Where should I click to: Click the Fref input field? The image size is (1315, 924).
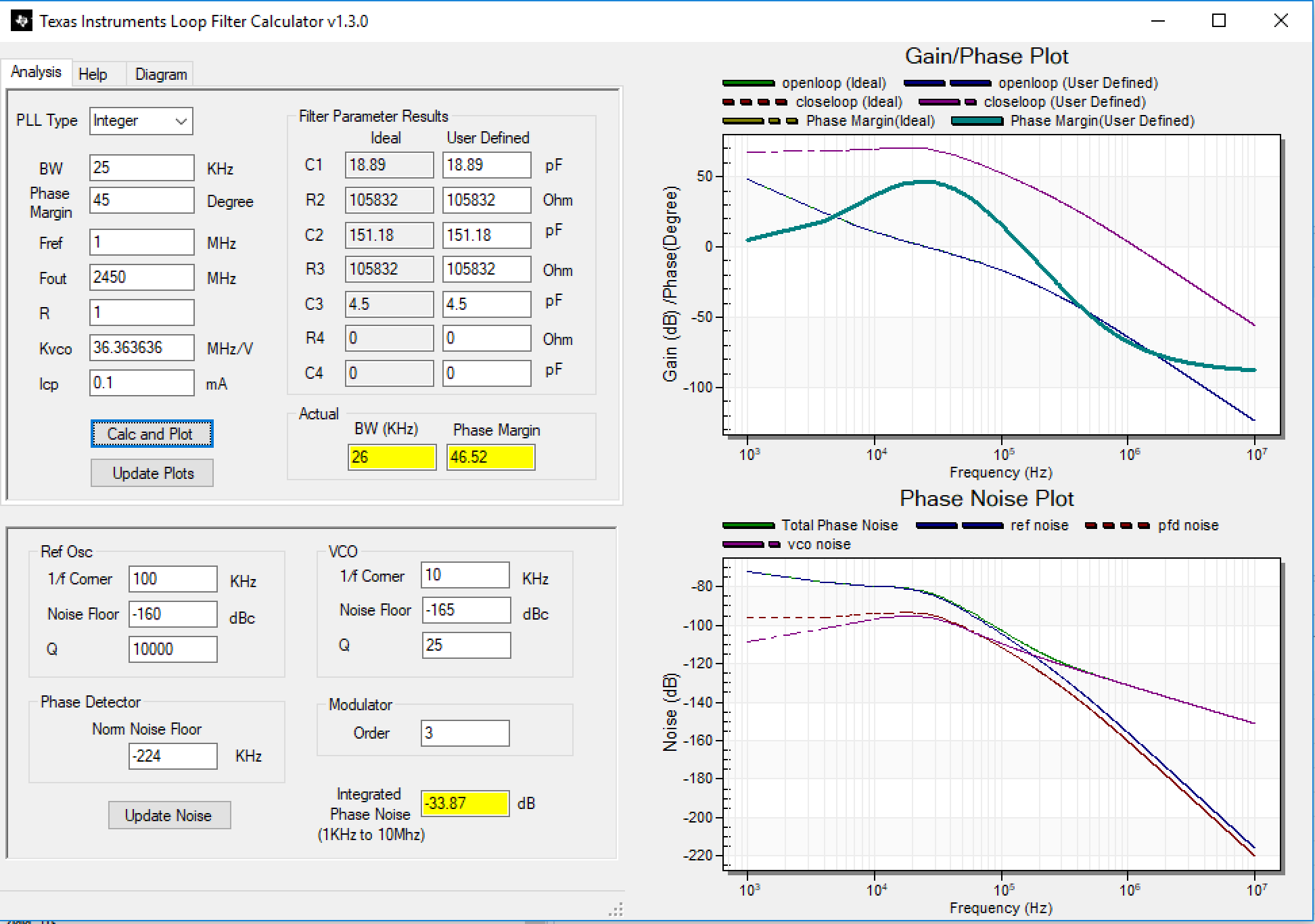coord(142,242)
